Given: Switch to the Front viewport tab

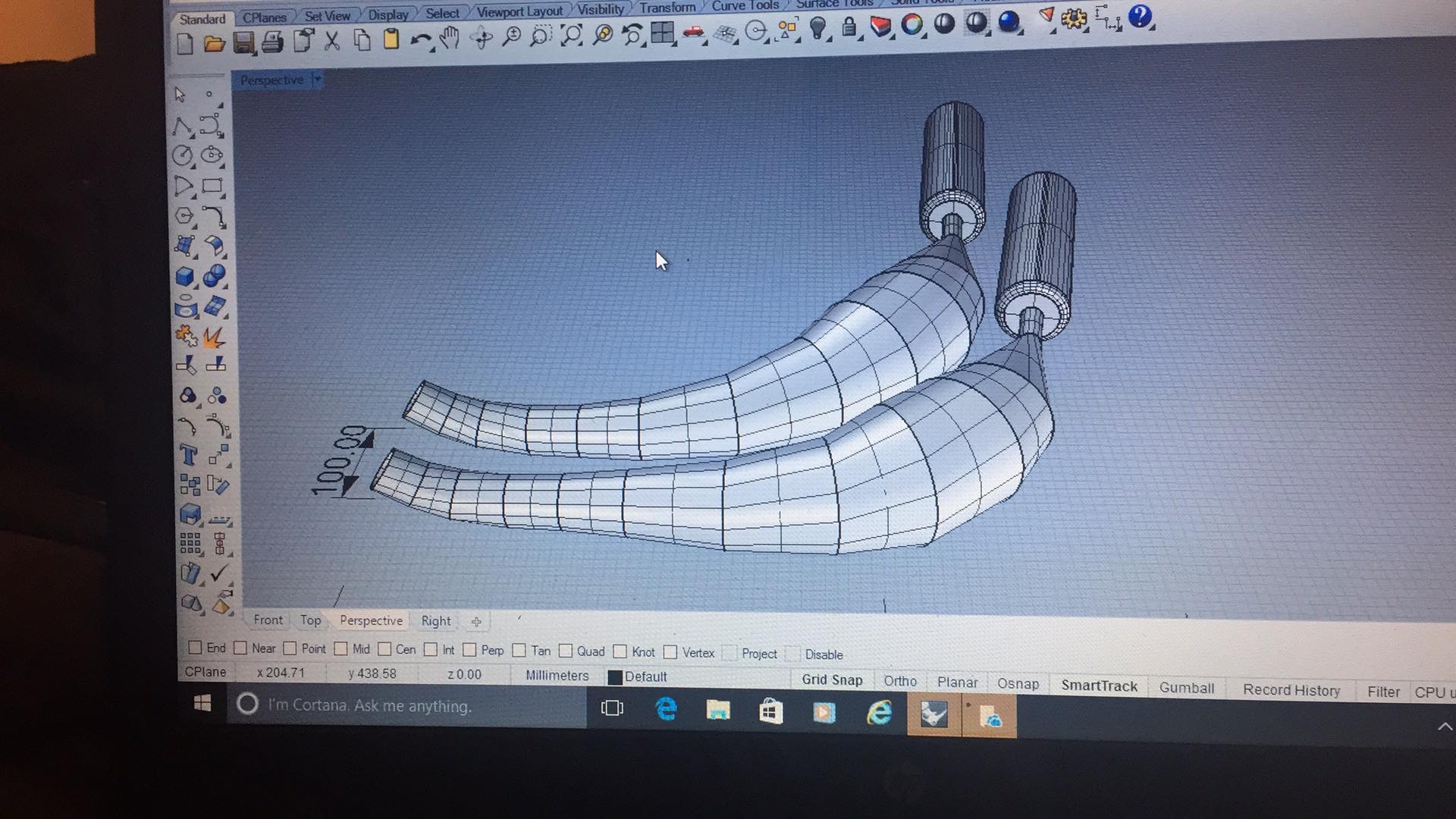Looking at the screenshot, I should click(267, 620).
